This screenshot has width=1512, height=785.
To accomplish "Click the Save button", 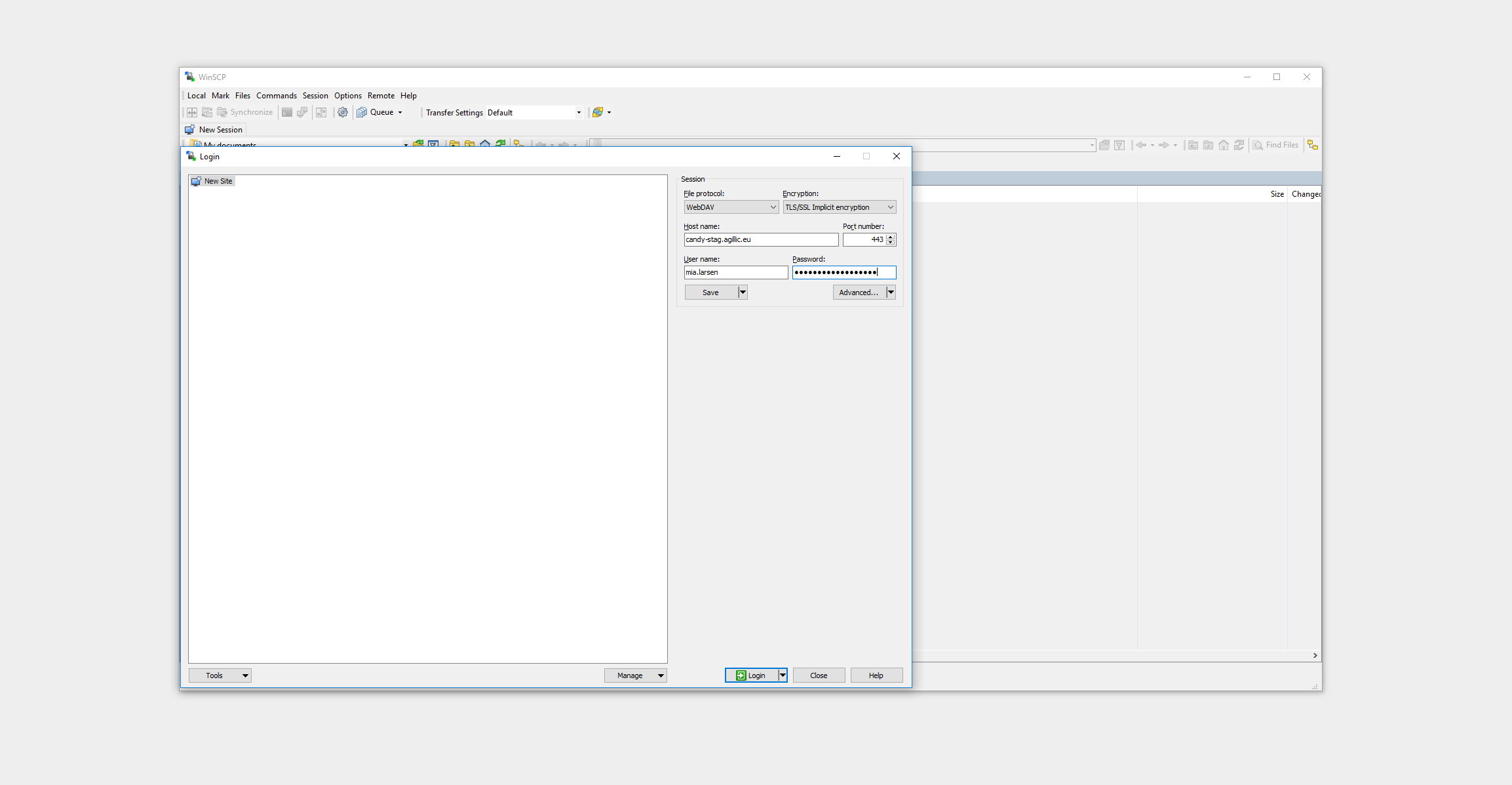I will [711, 292].
